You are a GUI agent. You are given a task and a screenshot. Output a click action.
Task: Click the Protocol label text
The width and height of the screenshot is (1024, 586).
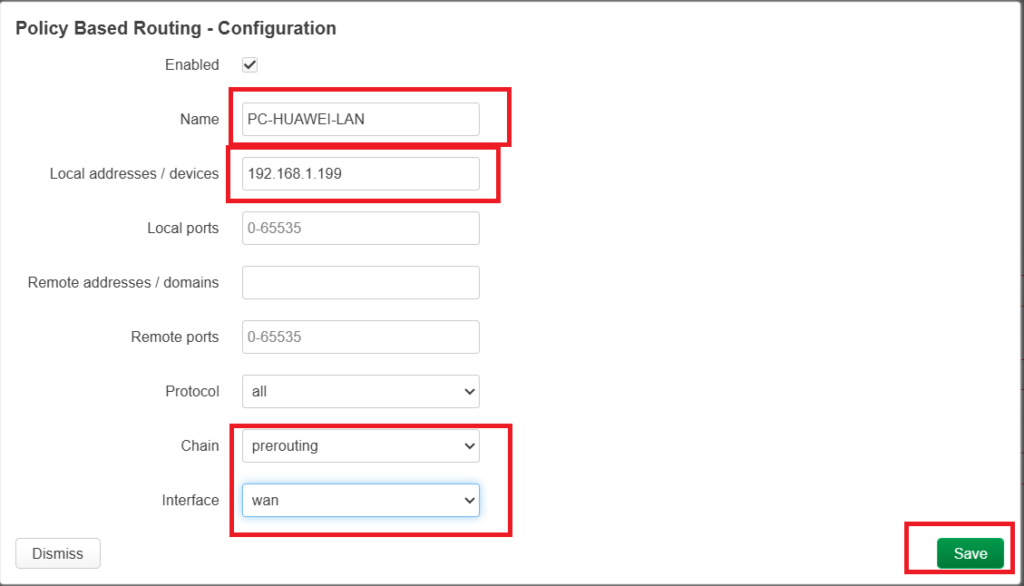[x=192, y=391]
